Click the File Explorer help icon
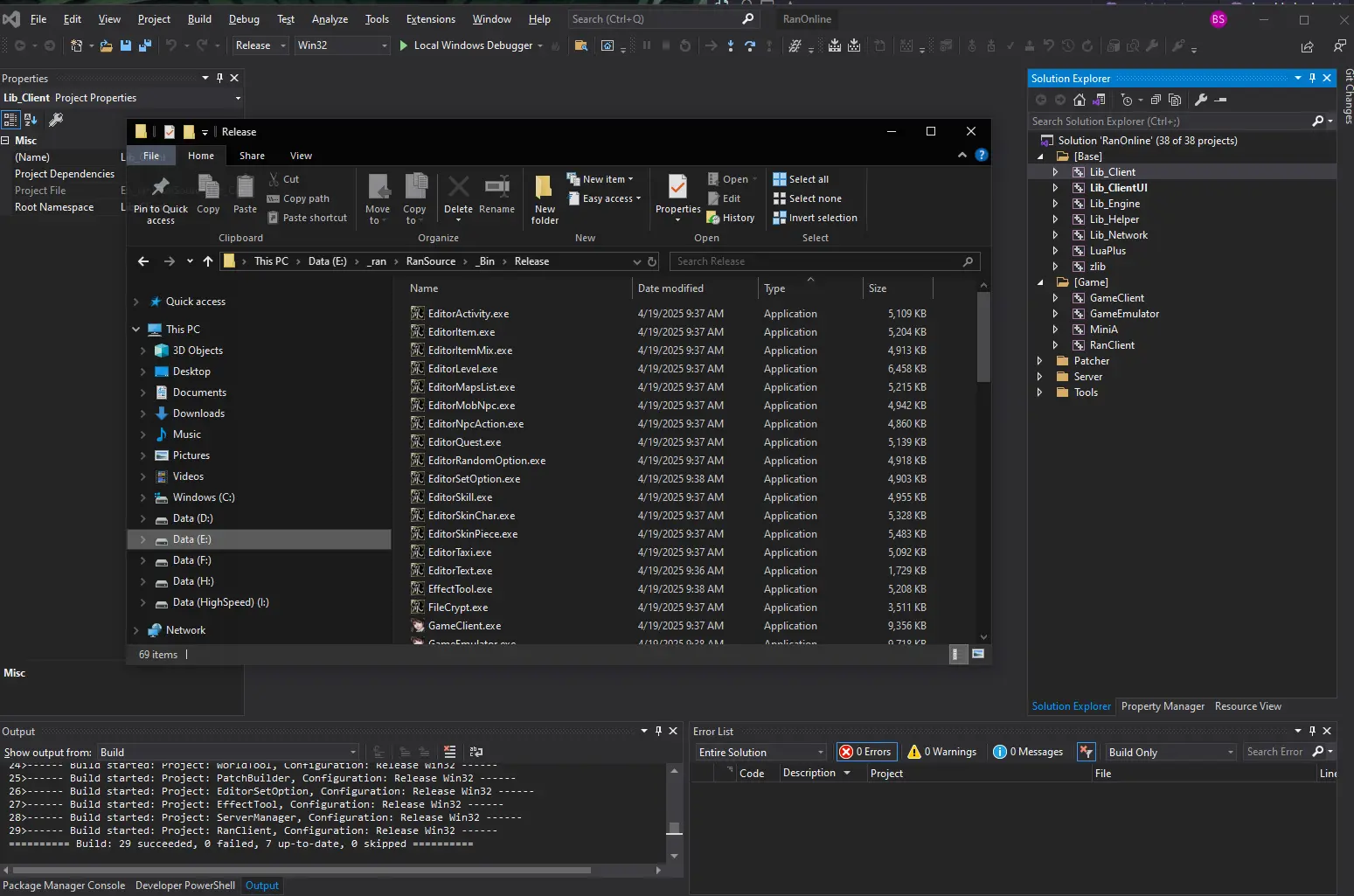Image resolution: width=1354 pixels, height=896 pixels. click(x=982, y=155)
